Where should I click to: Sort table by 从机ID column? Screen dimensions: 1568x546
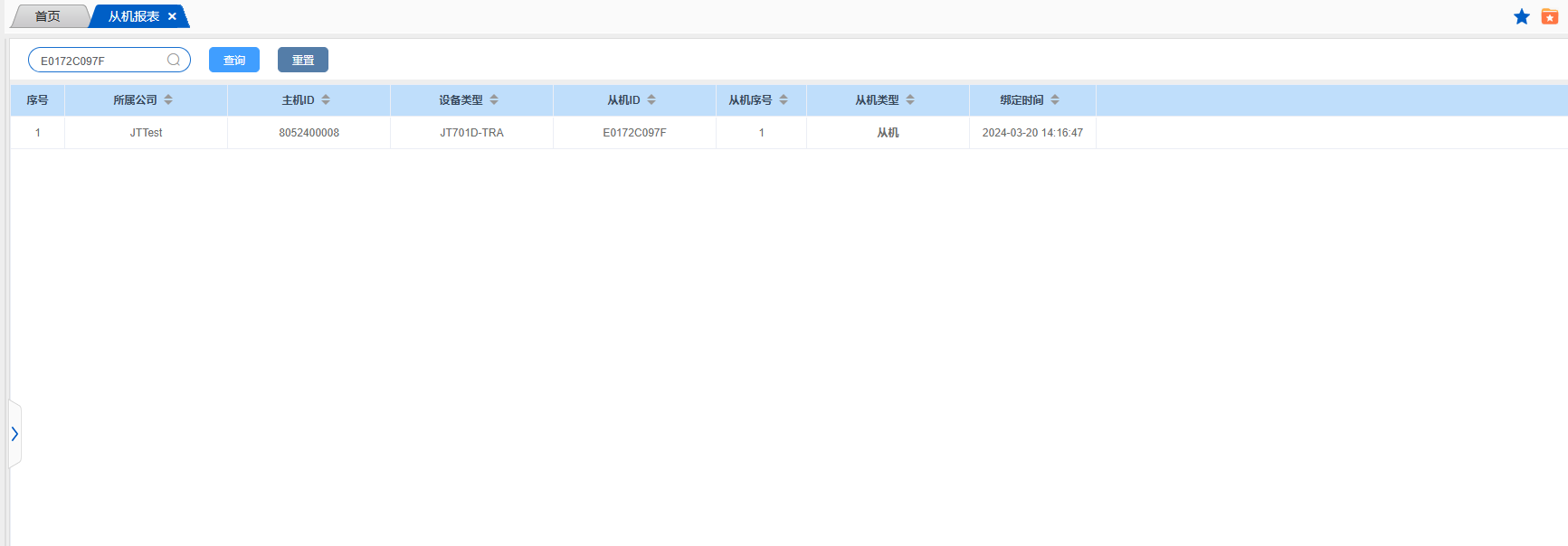click(651, 100)
